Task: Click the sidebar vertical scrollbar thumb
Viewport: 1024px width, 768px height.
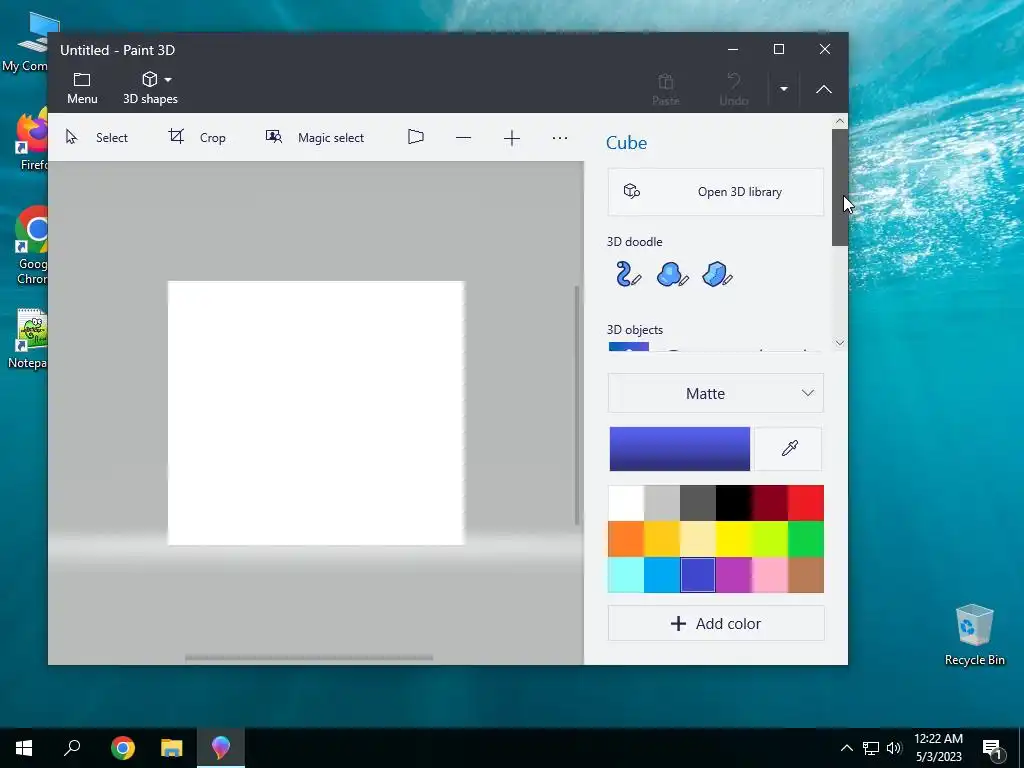Action: [x=840, y=187]
